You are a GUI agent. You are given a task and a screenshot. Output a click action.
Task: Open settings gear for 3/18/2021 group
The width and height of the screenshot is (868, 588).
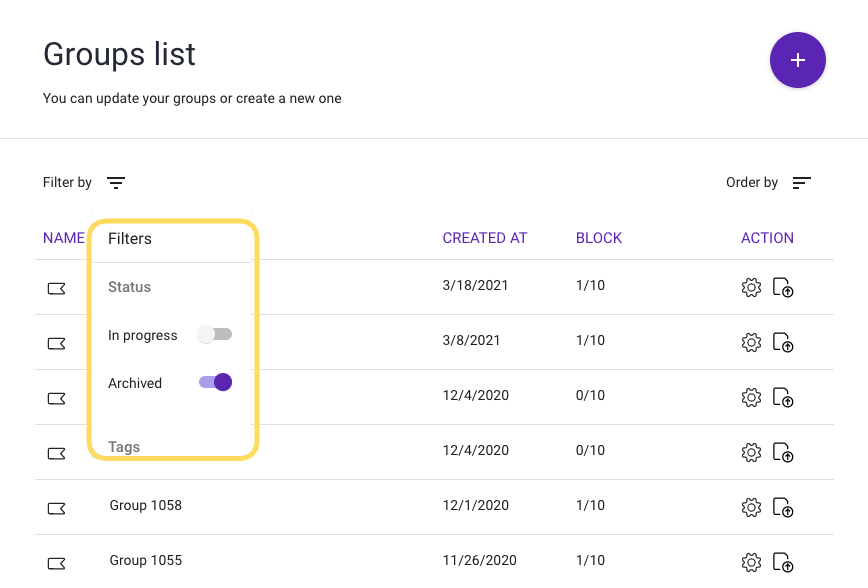(x=751, y=288)
